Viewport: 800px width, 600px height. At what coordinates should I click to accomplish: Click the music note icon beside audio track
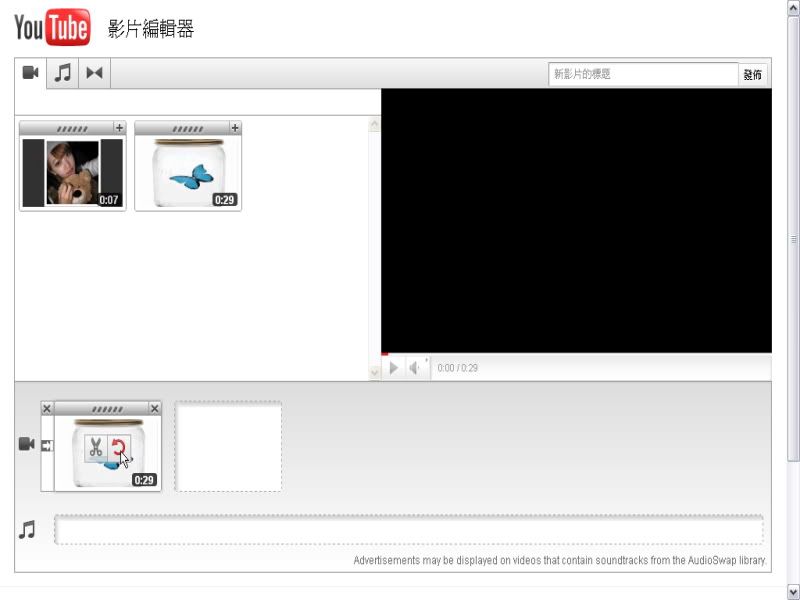[x=27, y=530]
